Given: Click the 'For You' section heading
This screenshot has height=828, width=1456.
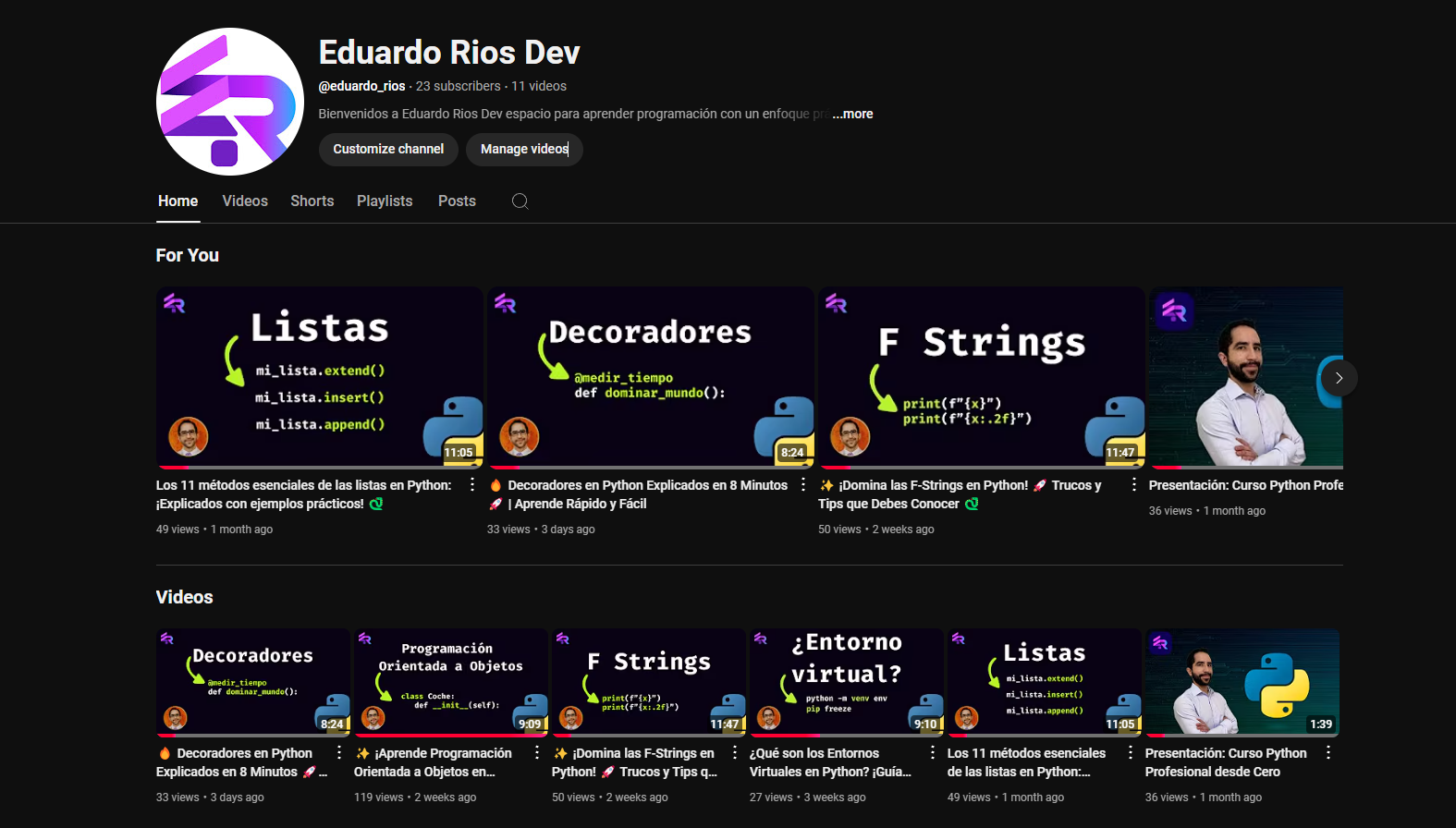Looking at the screenshot, I should point(188,255).
